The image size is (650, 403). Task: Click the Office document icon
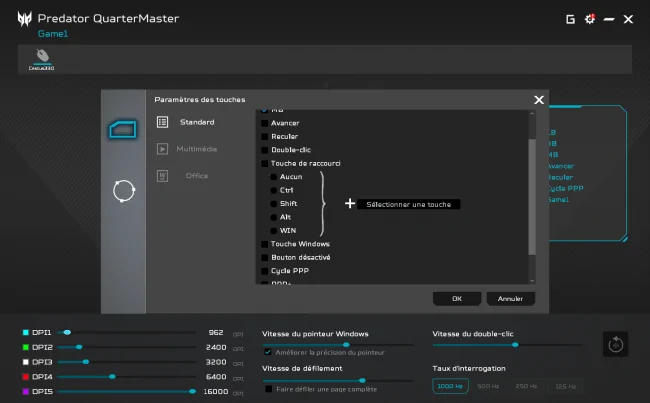[x=162, y=176]
